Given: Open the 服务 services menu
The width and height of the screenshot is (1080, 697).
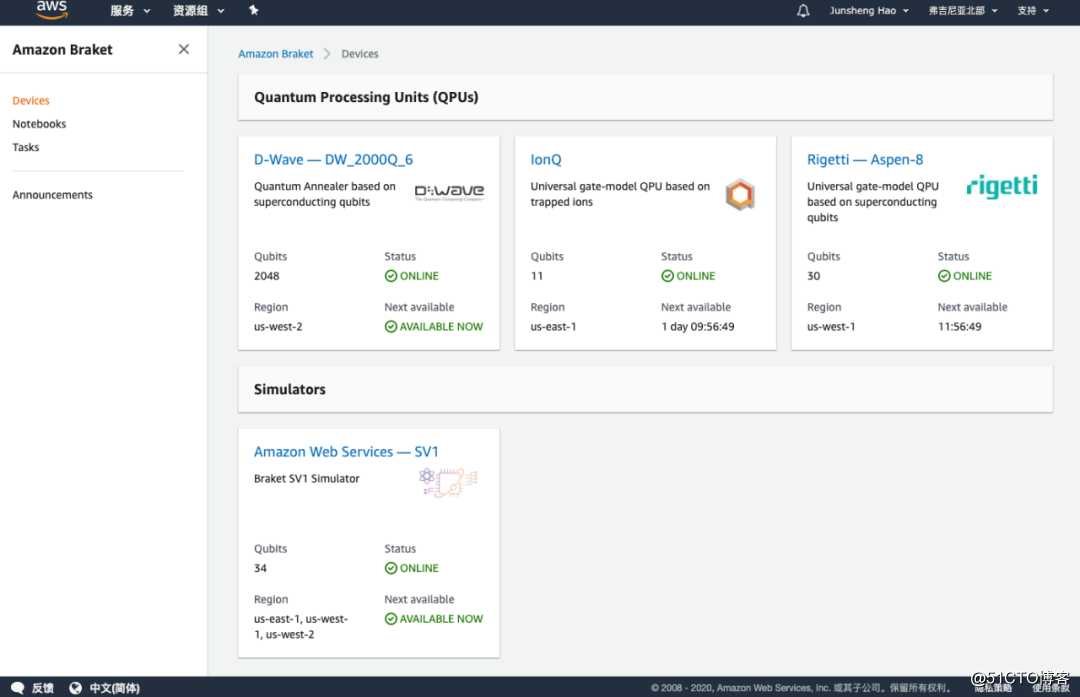Looking at the screenshot, I should (129, 10).
